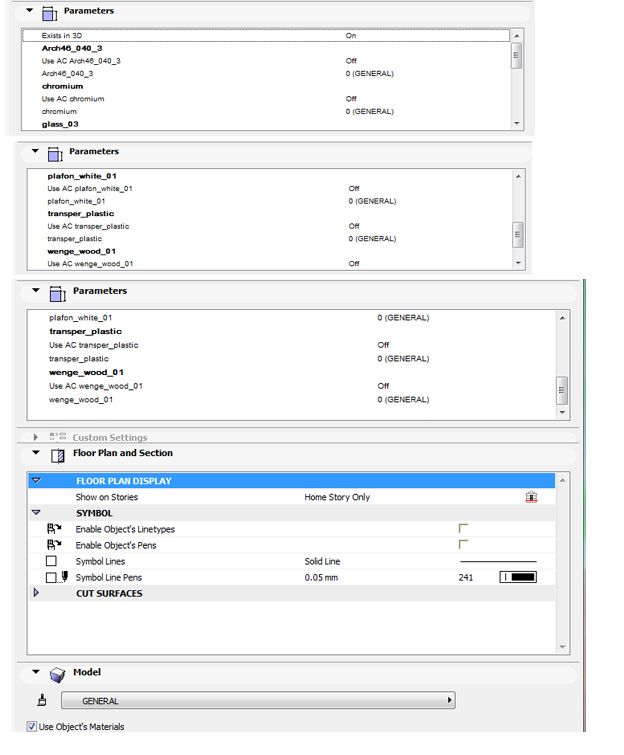Click the home story icon beside Home Story Only

pyautogui.click(x=531, y=497)
